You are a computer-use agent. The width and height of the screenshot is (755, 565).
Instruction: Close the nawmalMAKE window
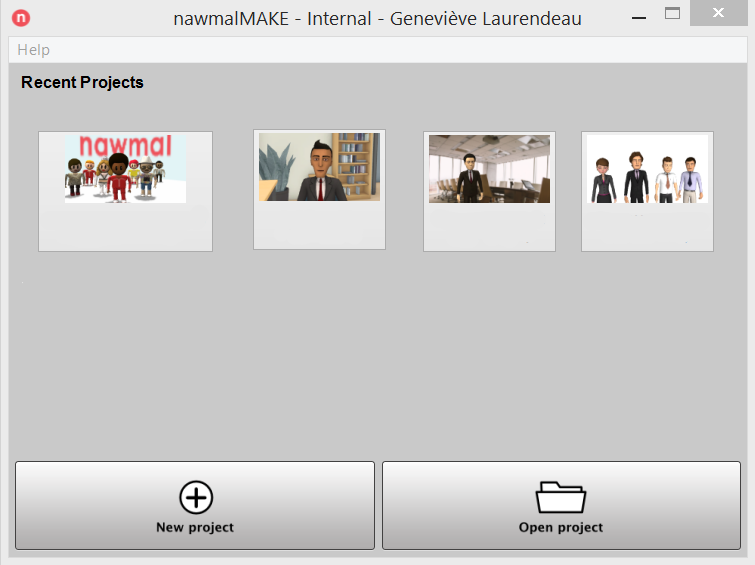(718, 13)
